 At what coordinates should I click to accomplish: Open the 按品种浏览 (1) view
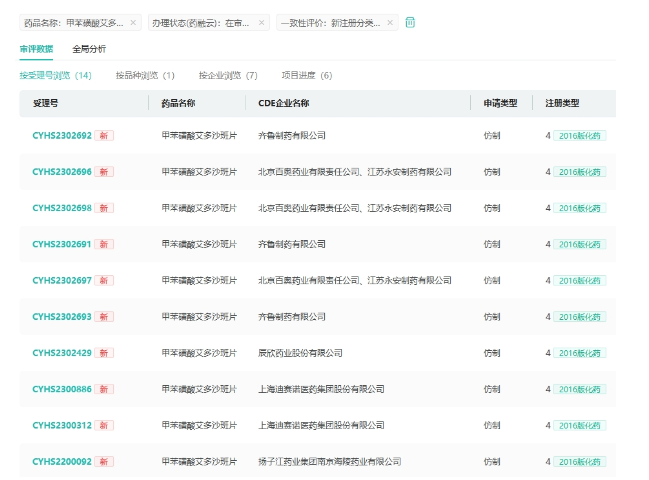pyautogui.click(x=145, y=75)
